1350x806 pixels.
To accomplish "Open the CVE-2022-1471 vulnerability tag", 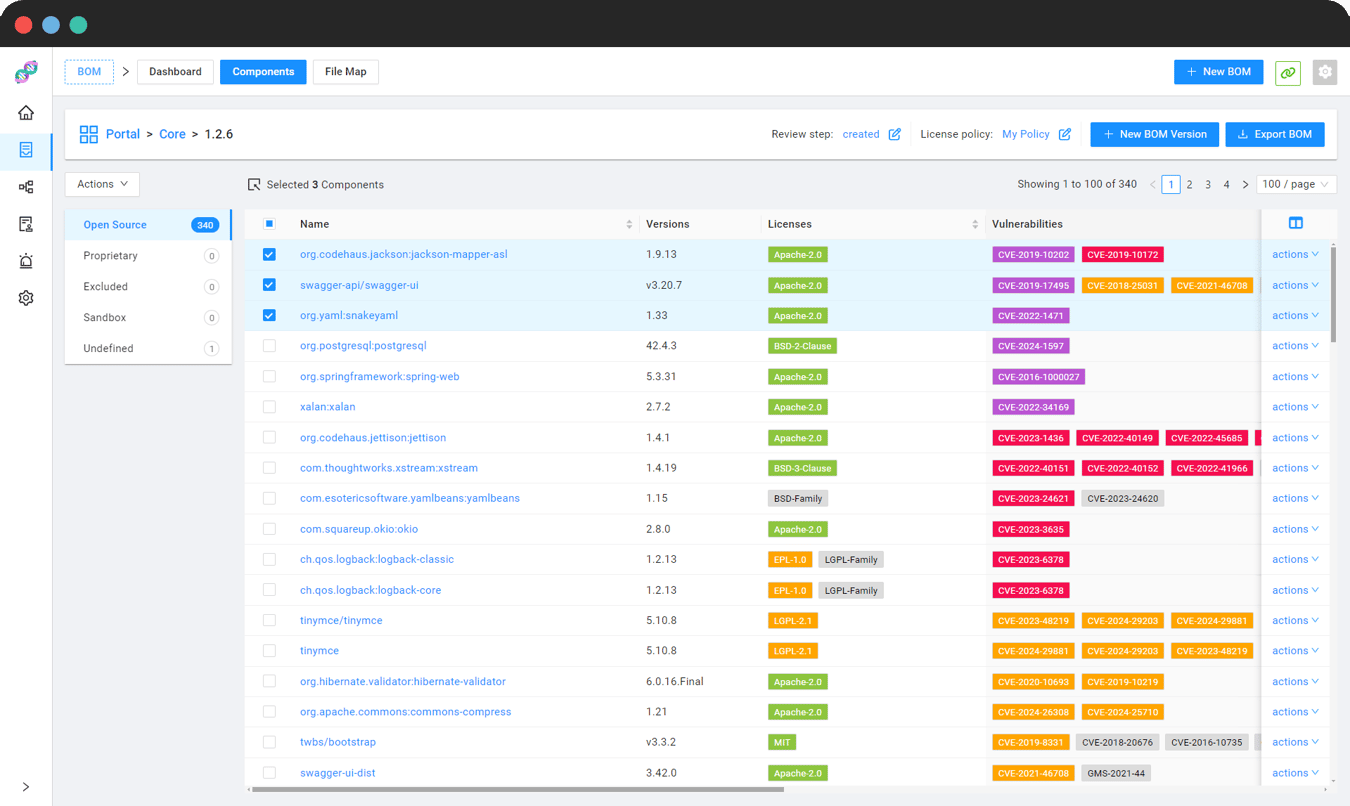I will pos(1031,315).
